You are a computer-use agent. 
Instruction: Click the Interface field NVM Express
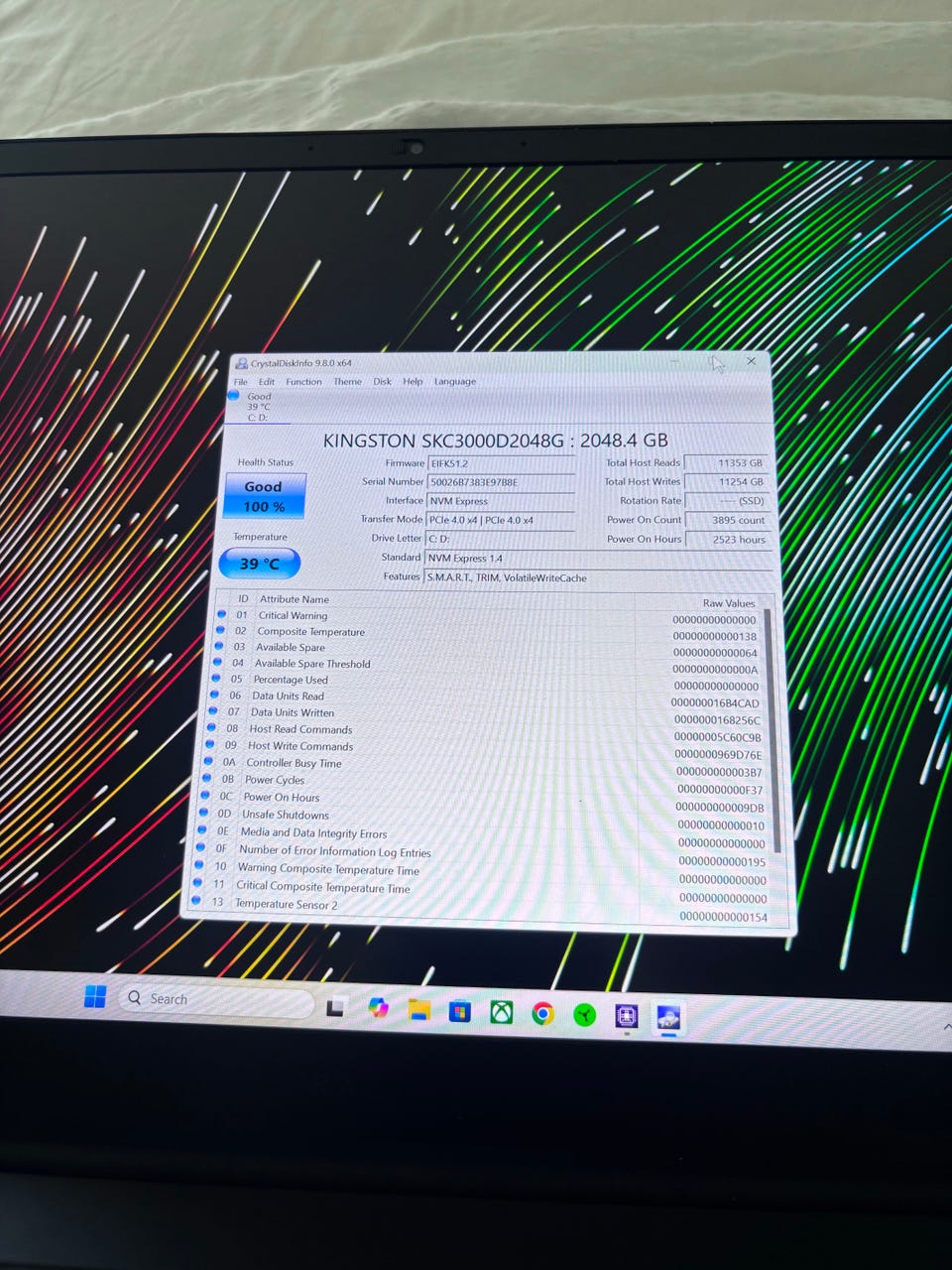501,501
